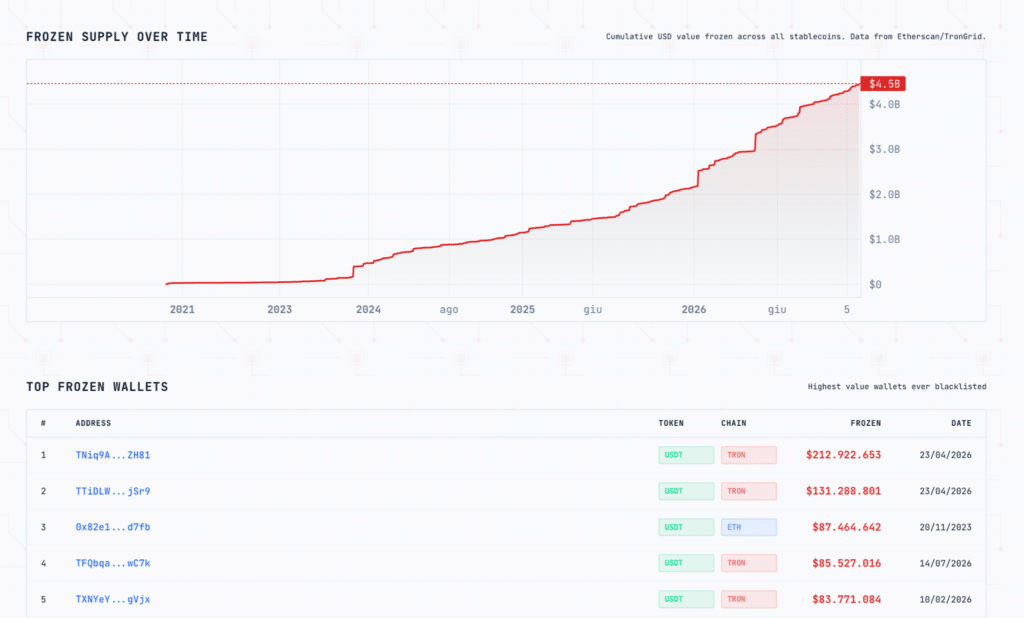Click the 2023 x-axis label
Image resolution: width=1024 pixels, height=618 pixels.
(x=280, y=310)
